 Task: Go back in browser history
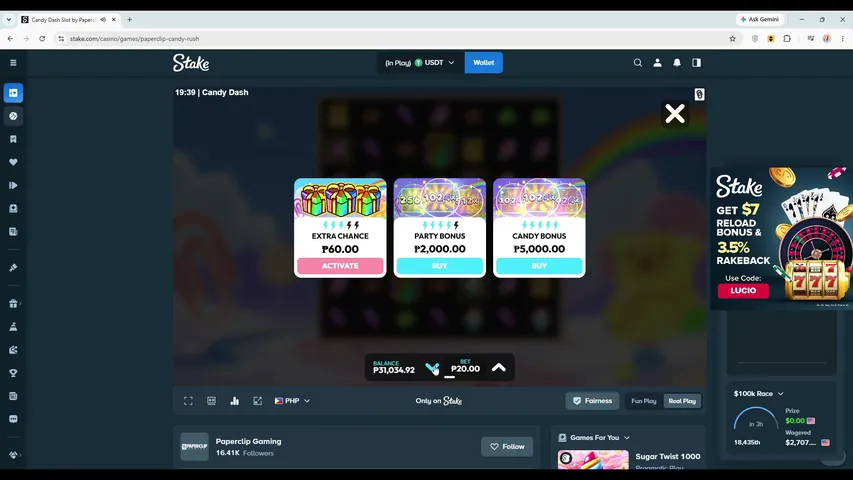coord(10,39)
